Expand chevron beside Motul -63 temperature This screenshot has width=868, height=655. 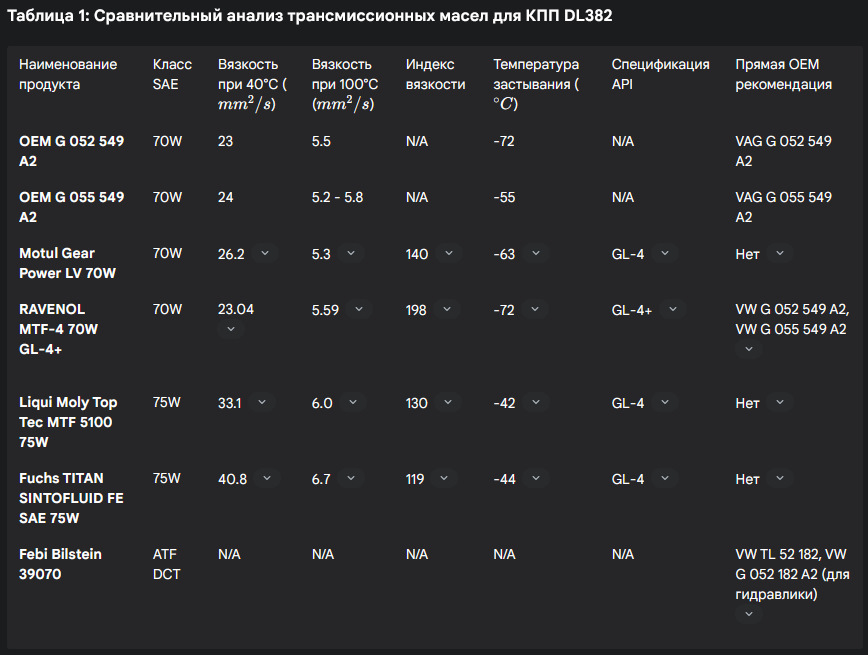(535, 254)
